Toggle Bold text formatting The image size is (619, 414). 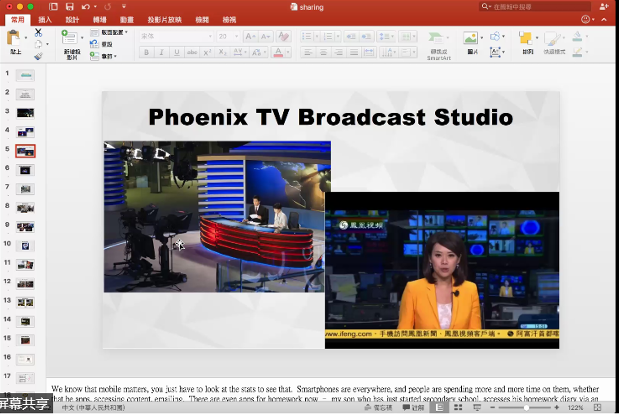coord(146,53)
